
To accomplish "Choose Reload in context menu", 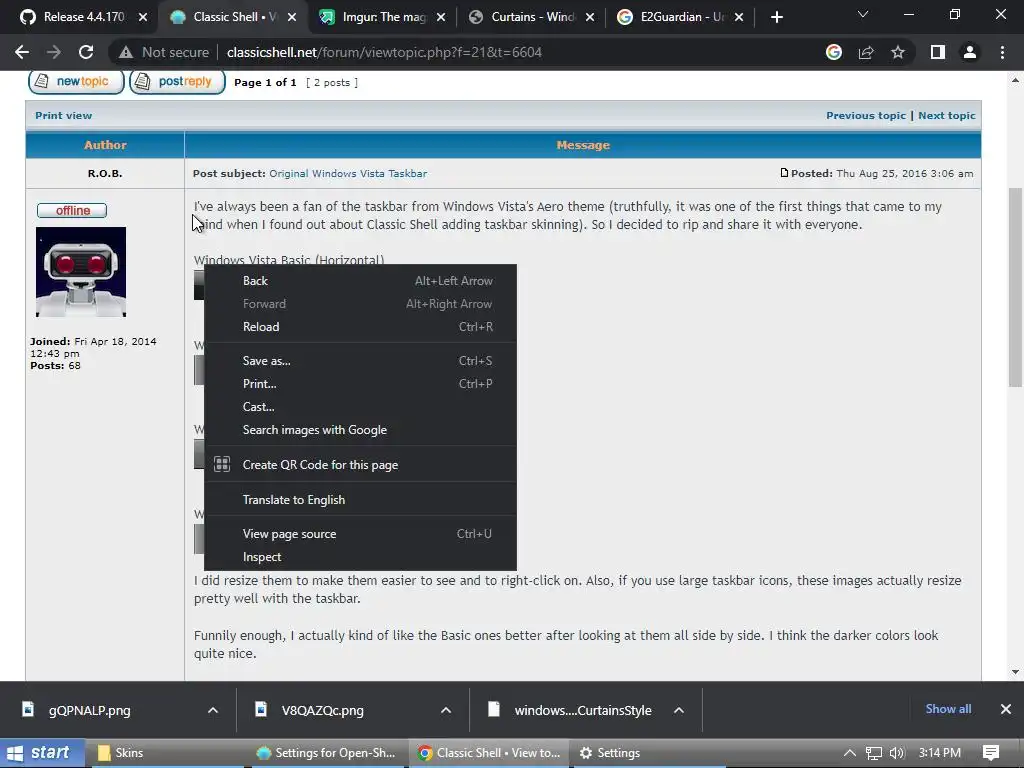I will 360,327.
